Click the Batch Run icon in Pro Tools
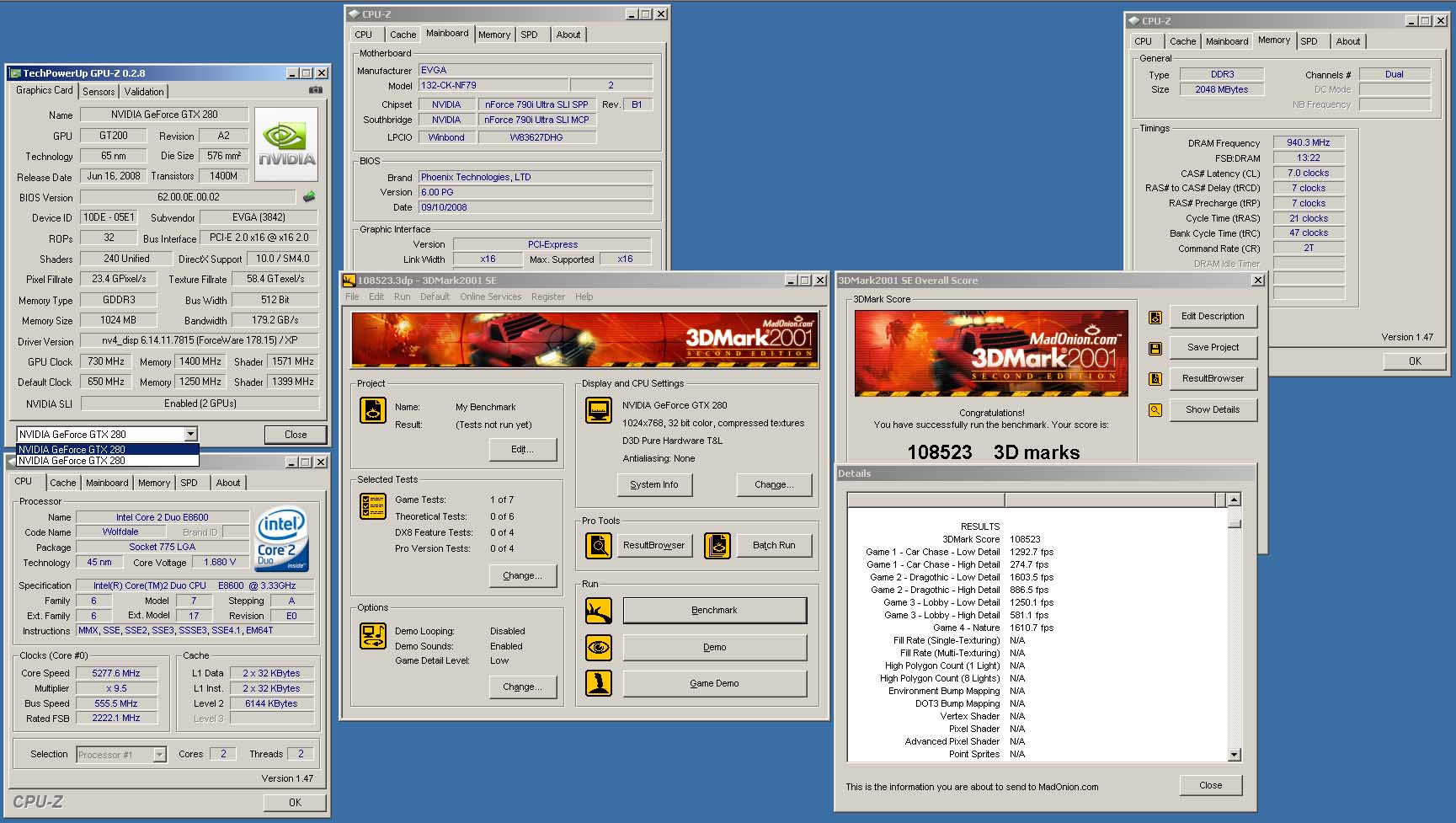The height and width of the screenshot is (823, 1456). point(717,546)
